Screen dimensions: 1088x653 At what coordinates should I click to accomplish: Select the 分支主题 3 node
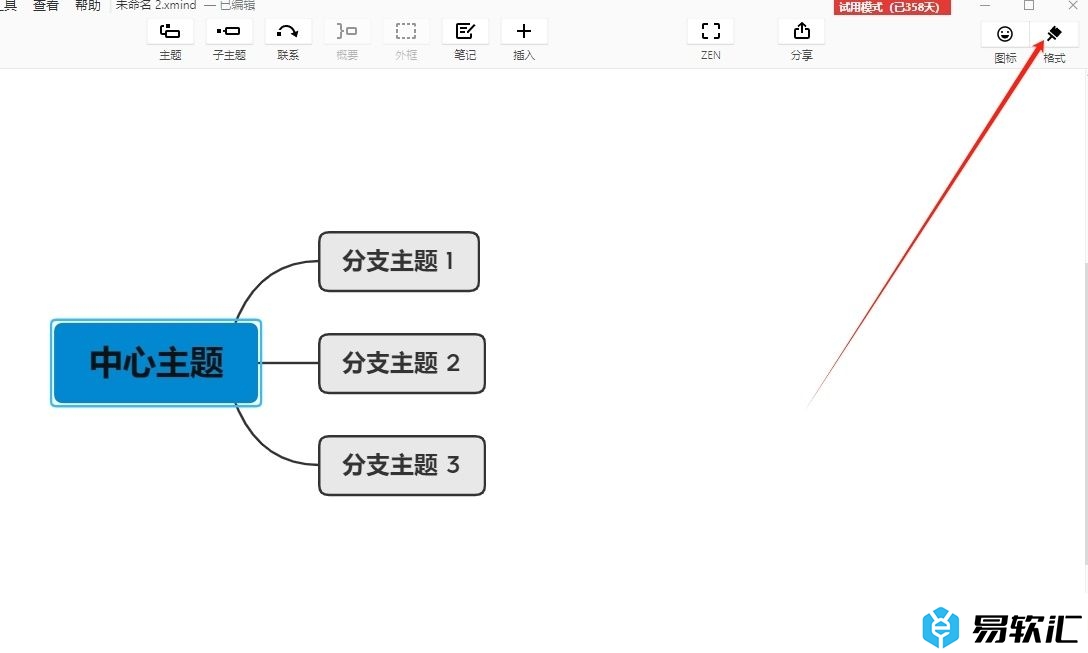[401, 465]
